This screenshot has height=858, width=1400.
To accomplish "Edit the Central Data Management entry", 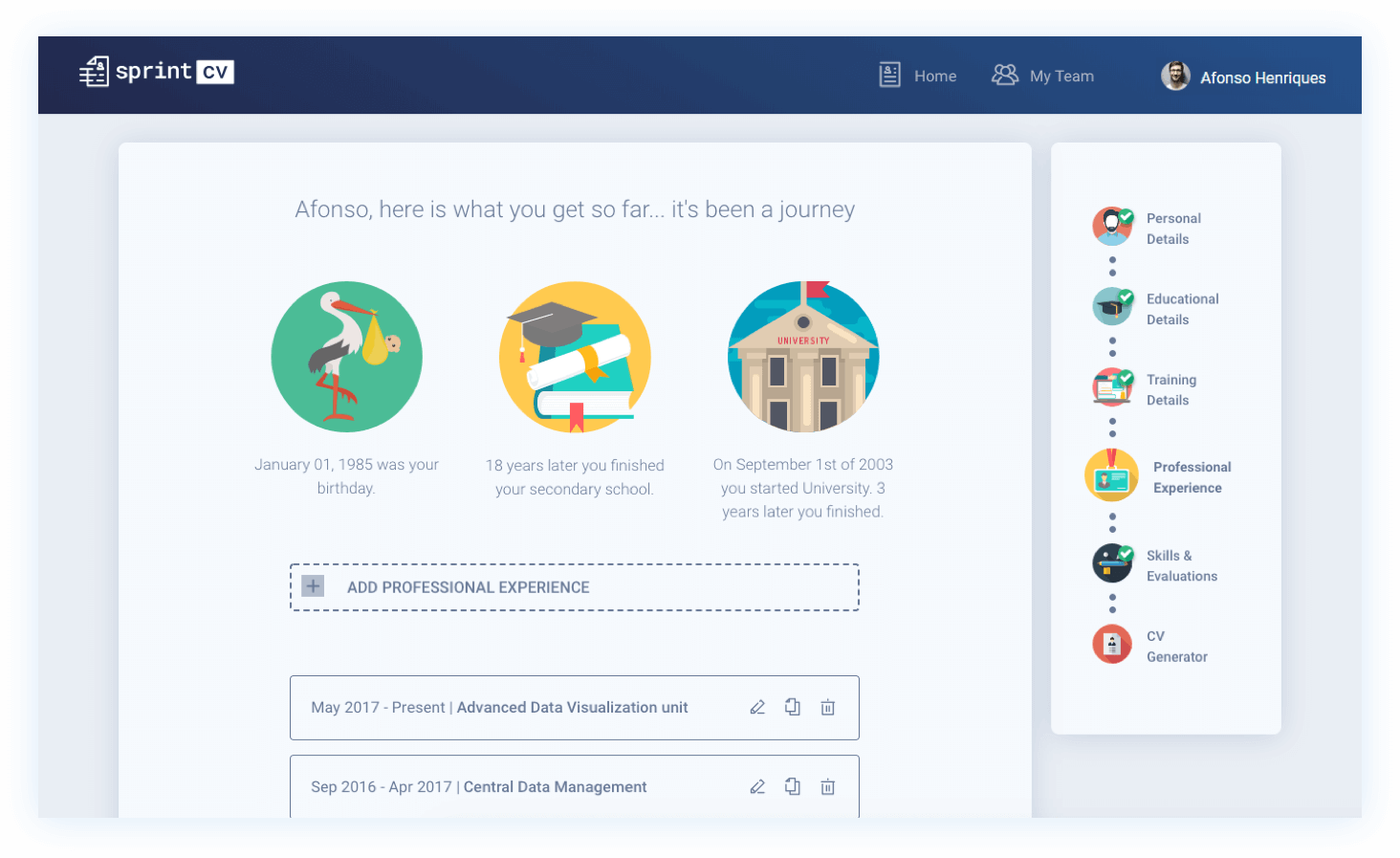I will coord(757,787).
